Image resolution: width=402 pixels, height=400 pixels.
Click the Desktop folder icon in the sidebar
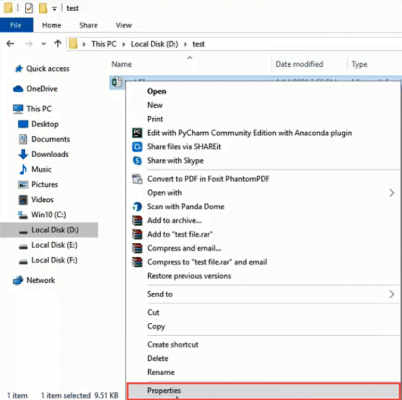click(23, 124)
